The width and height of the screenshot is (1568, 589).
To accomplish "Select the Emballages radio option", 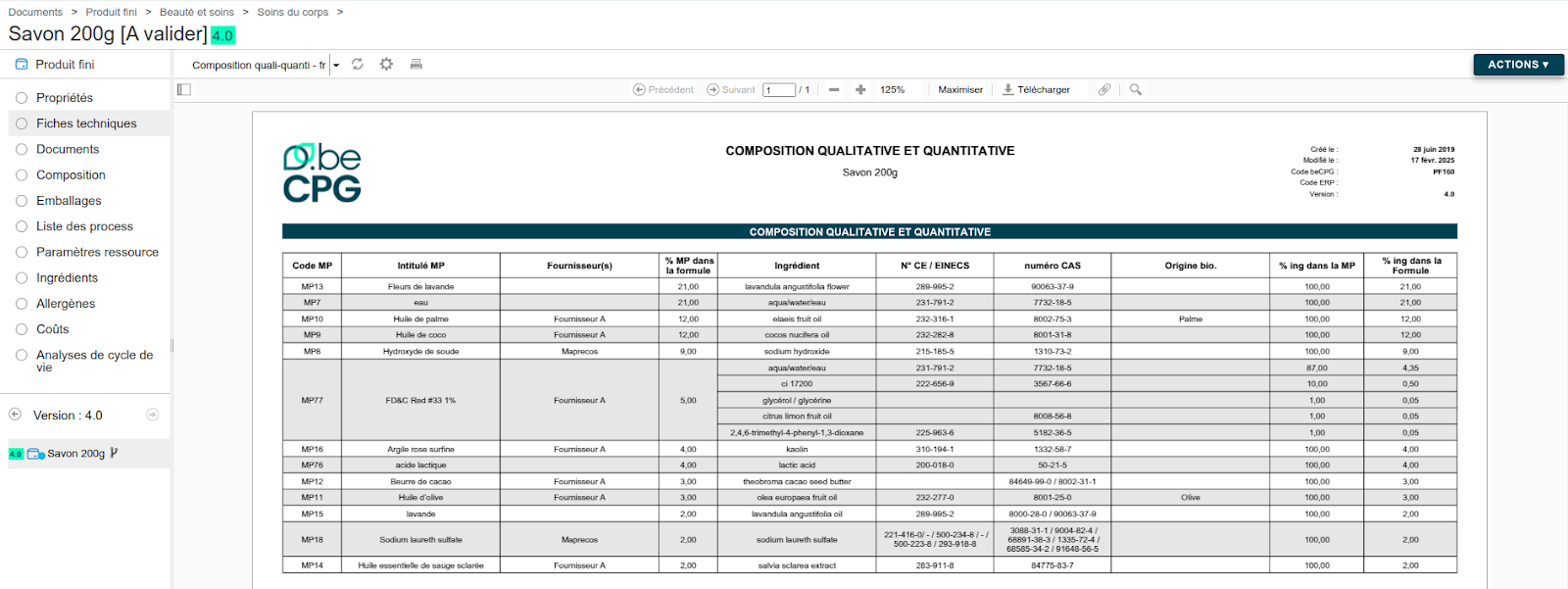I will 22,200.
